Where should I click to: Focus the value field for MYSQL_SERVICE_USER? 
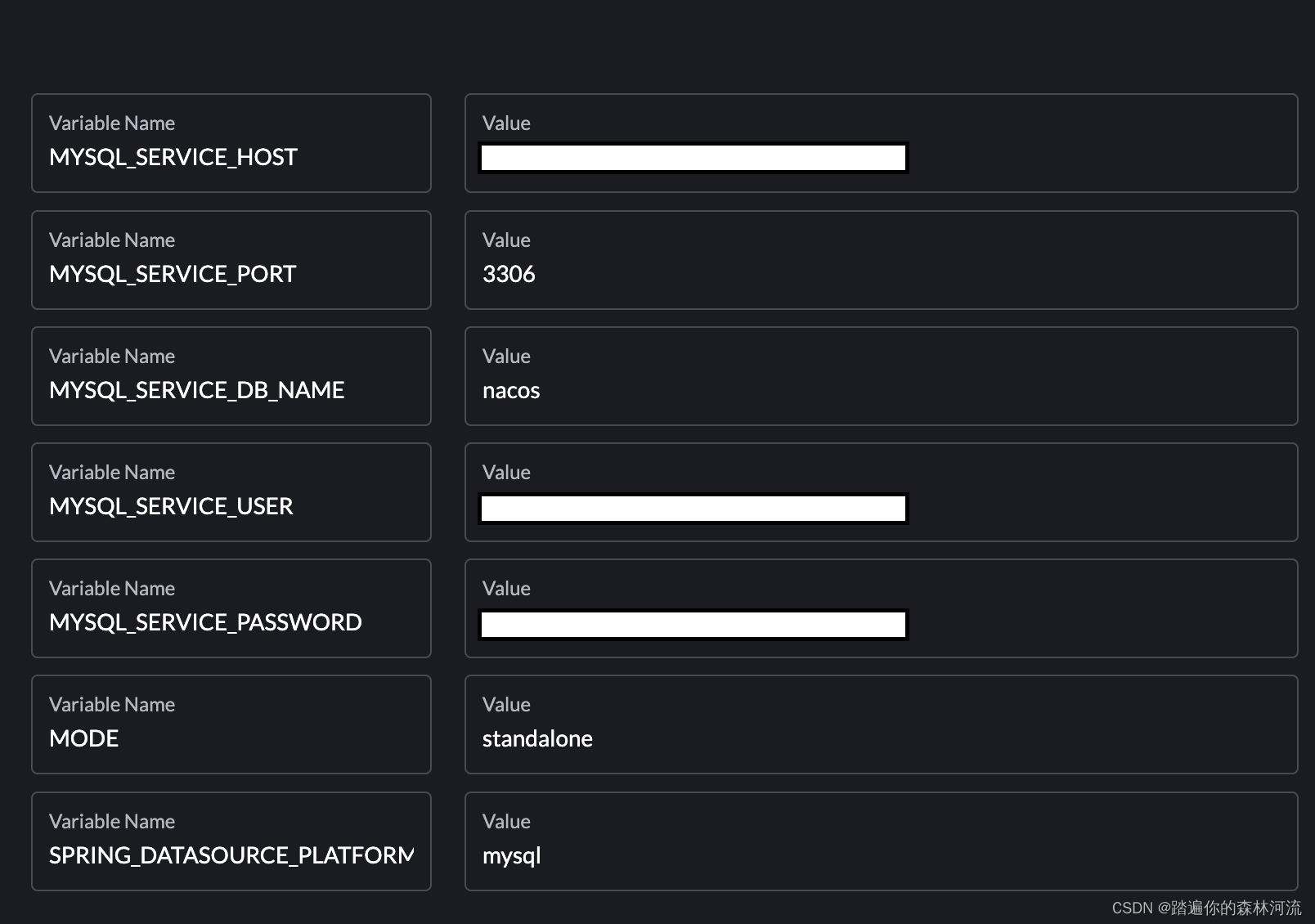[x=881, y=492]
